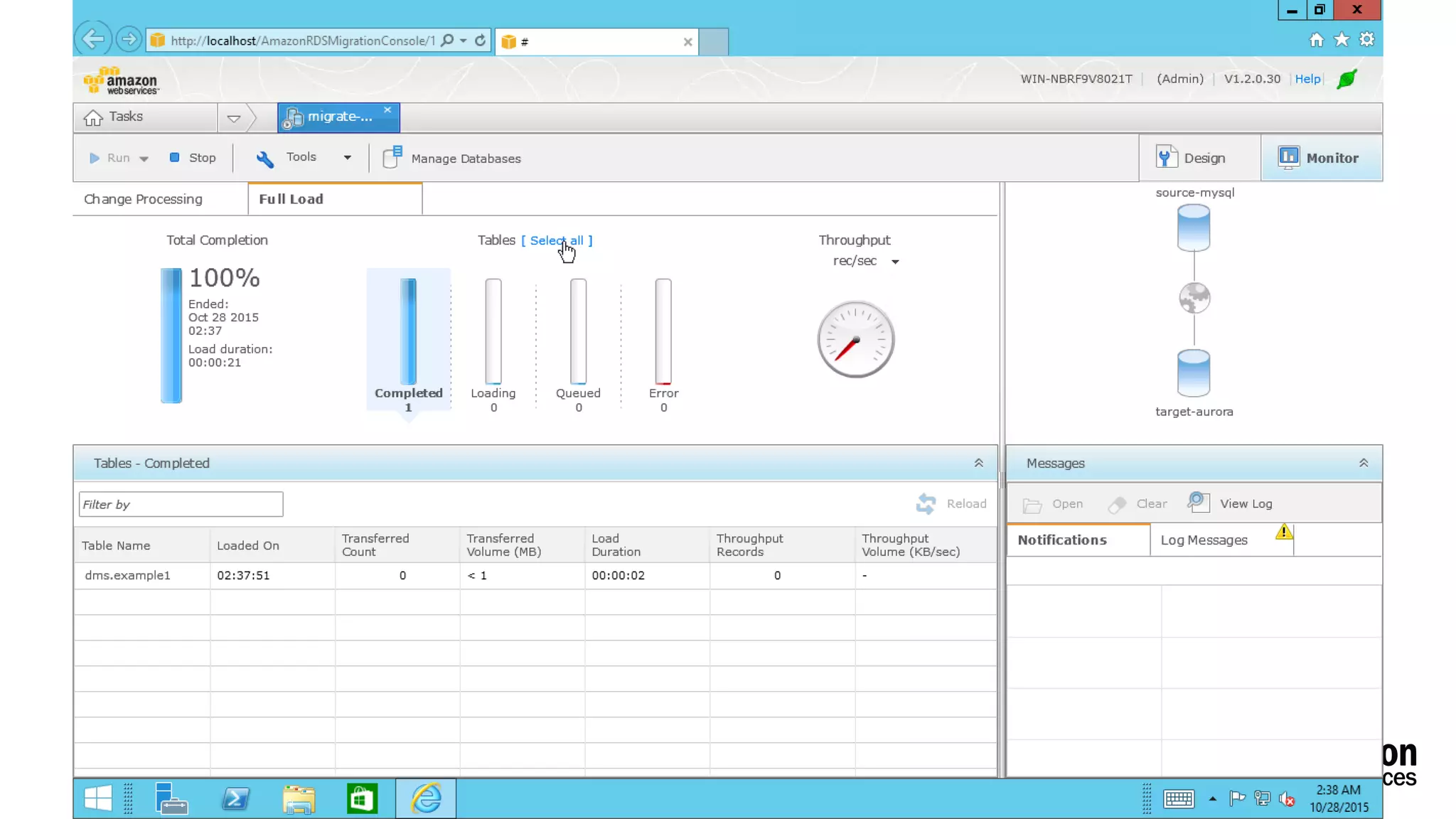1456x819 pixels.
Task: Stop the running migration task
Action: (193, 158)
